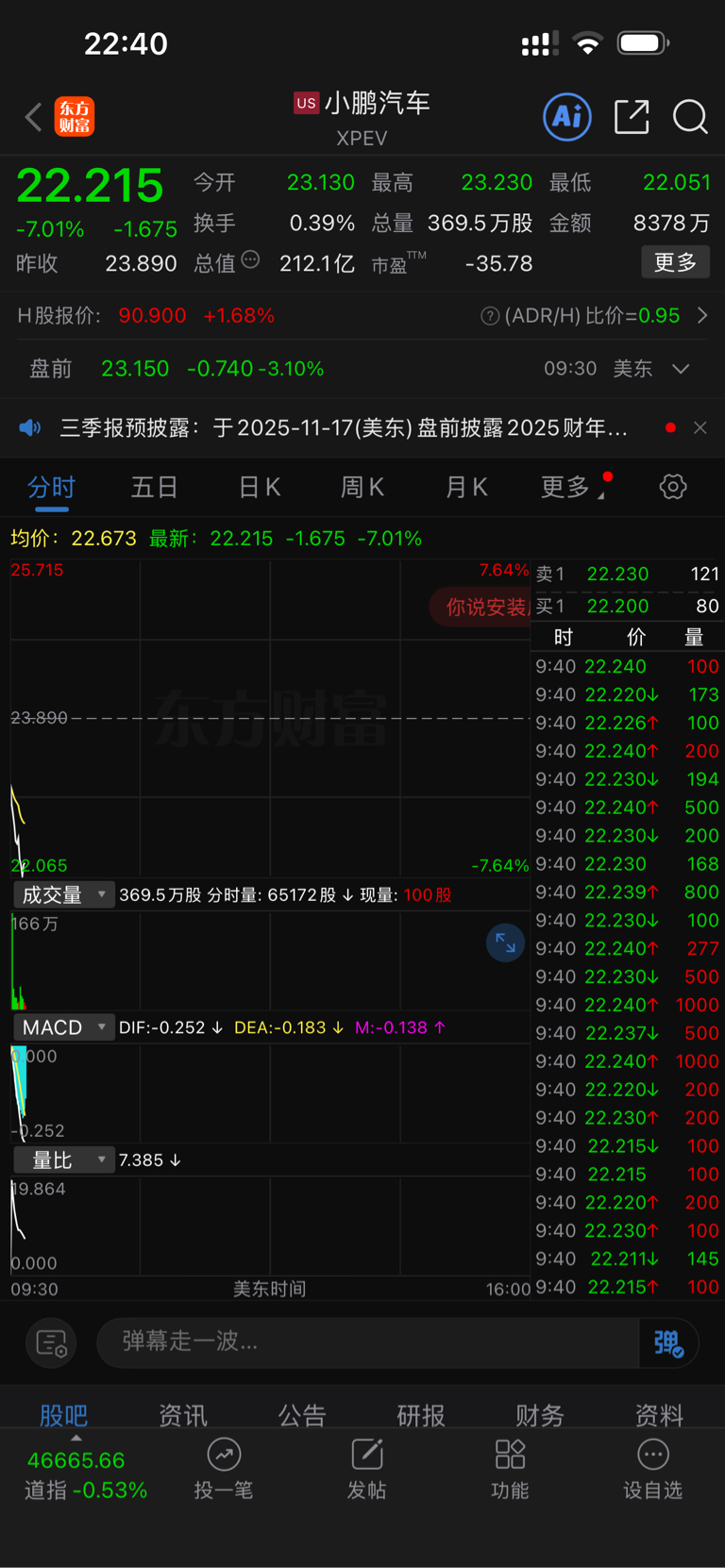
Task: Switch to the 五日 tab
Action: (x=155, y=487)
